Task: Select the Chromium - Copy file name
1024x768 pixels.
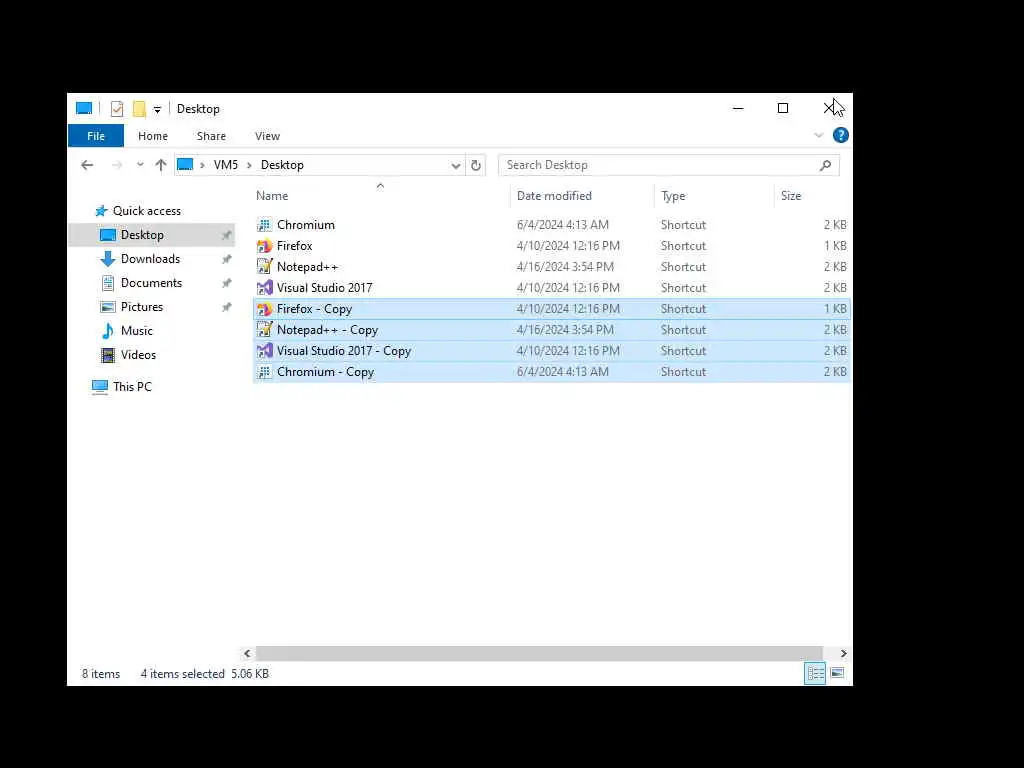Action: point(325,372)
